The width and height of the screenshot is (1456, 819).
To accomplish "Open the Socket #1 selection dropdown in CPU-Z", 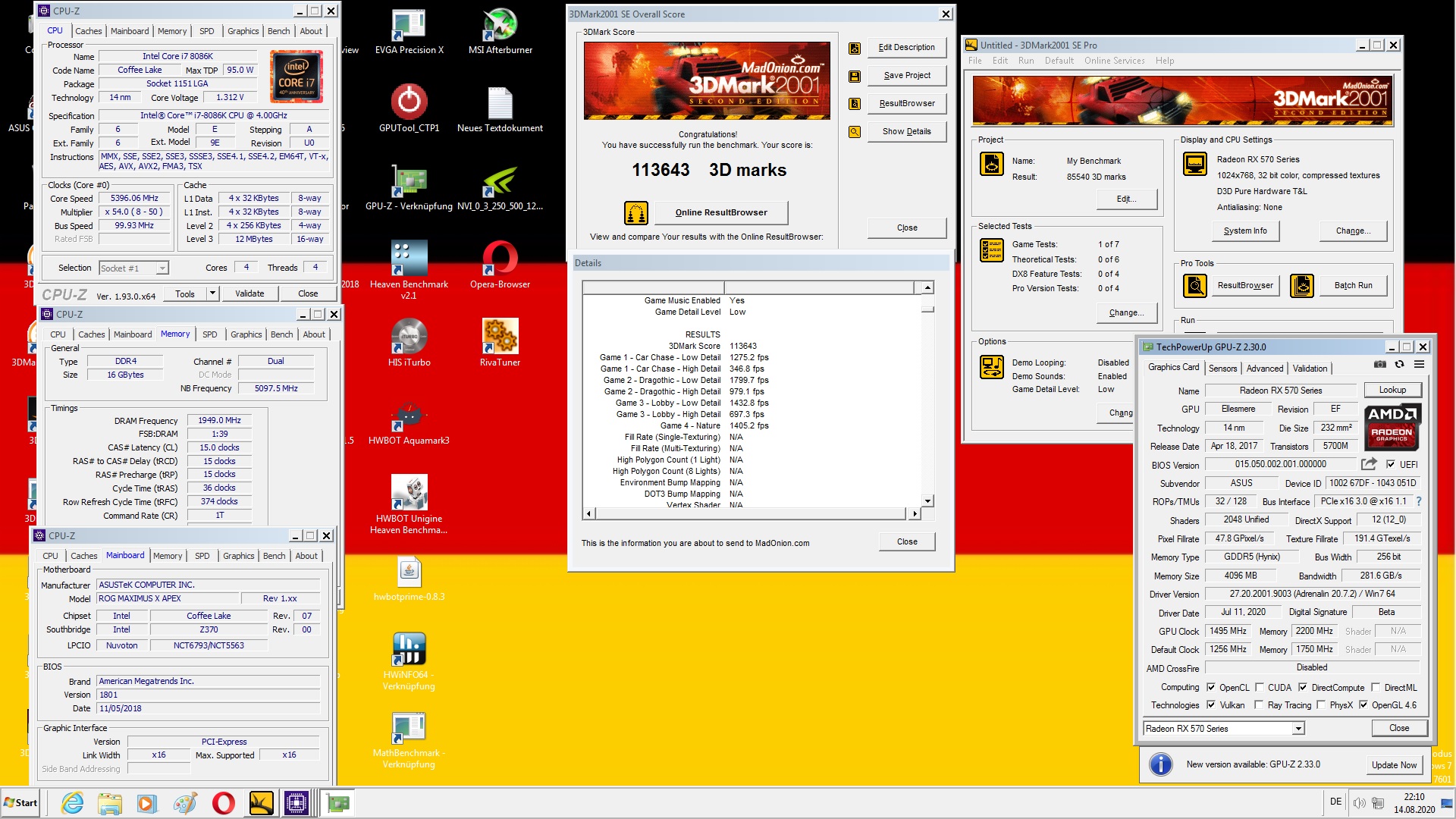I will click(x=133, y=268).
